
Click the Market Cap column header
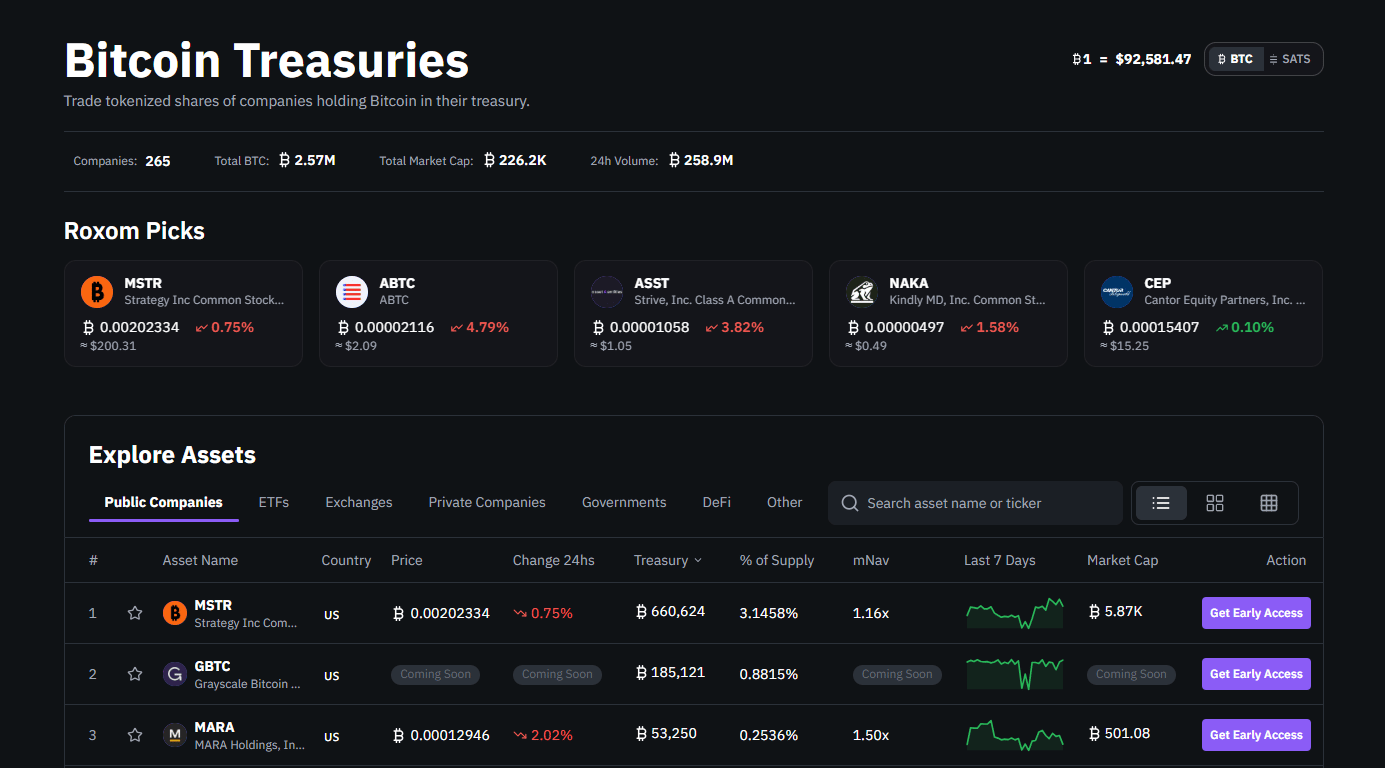(x=1122, y=560)
